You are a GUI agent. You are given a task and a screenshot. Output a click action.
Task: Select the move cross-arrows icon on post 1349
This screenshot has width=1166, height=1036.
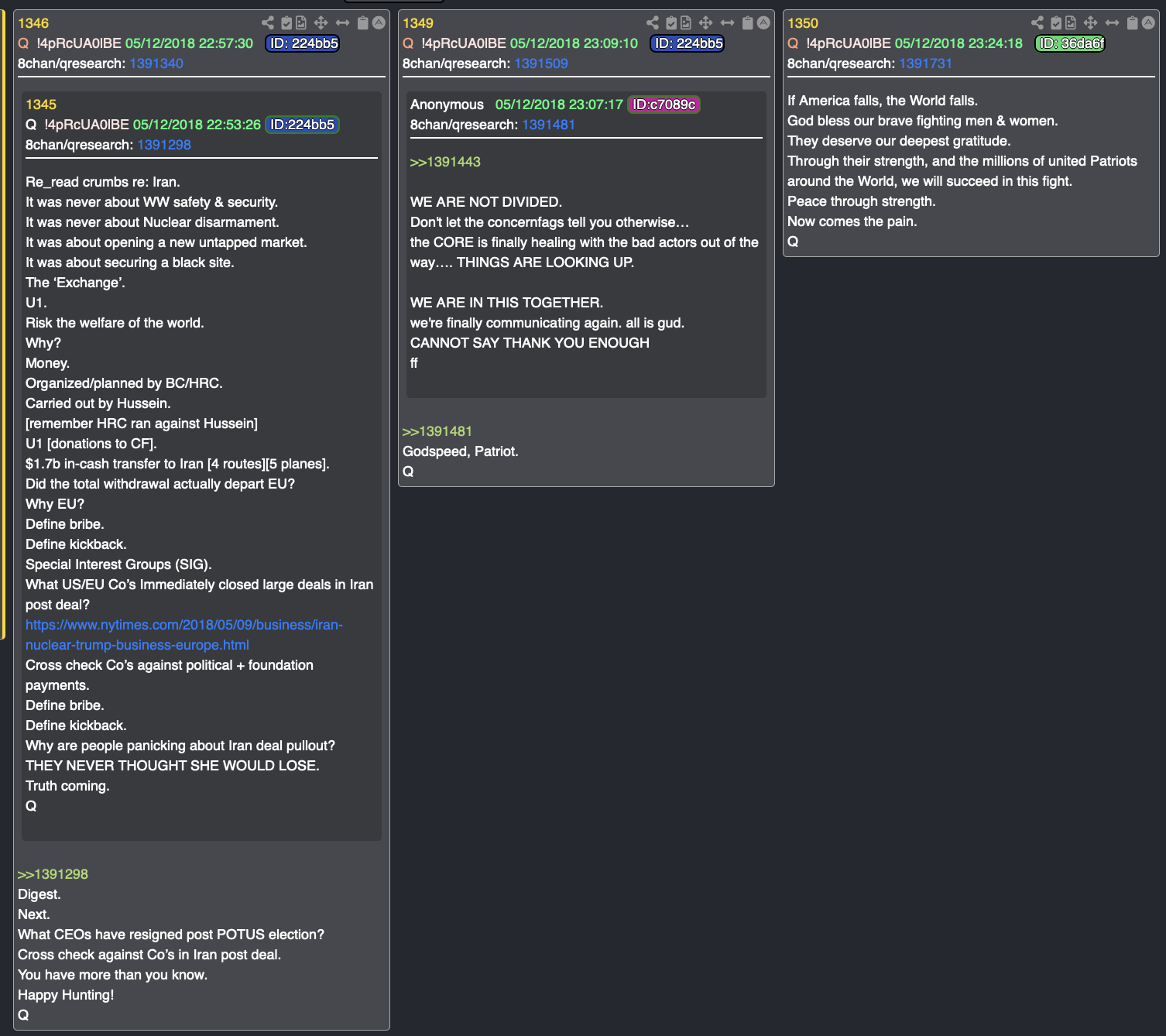[705, 23]
